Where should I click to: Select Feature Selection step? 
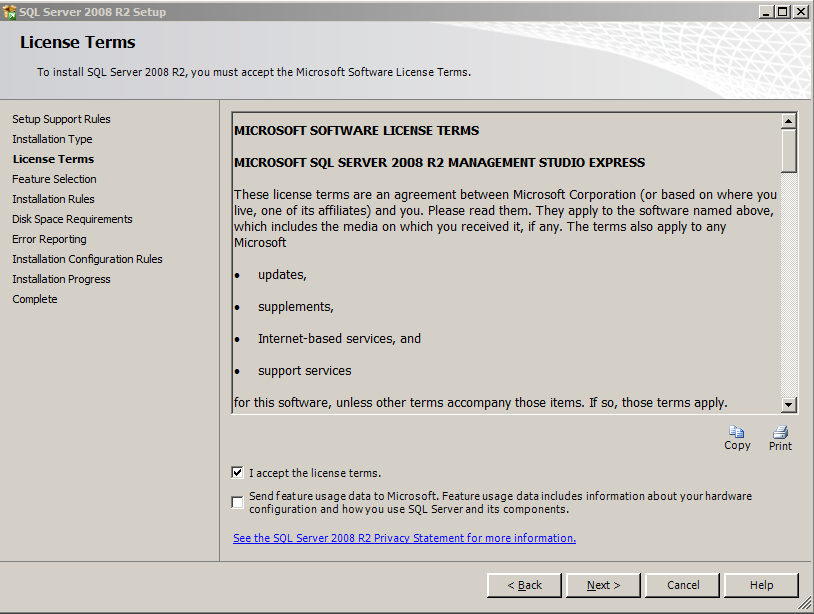[54, 179]
